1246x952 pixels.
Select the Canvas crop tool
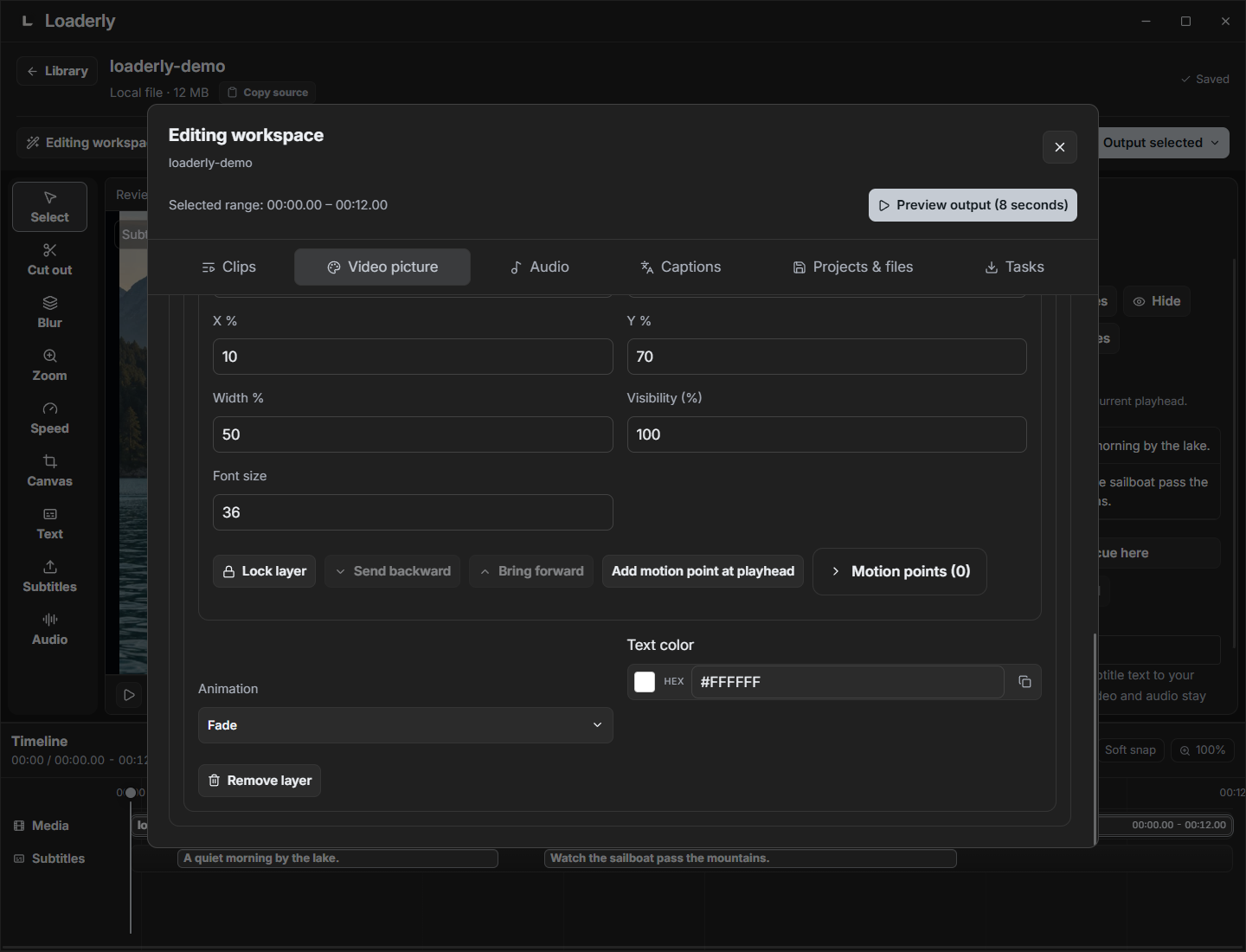coord(49,471)
